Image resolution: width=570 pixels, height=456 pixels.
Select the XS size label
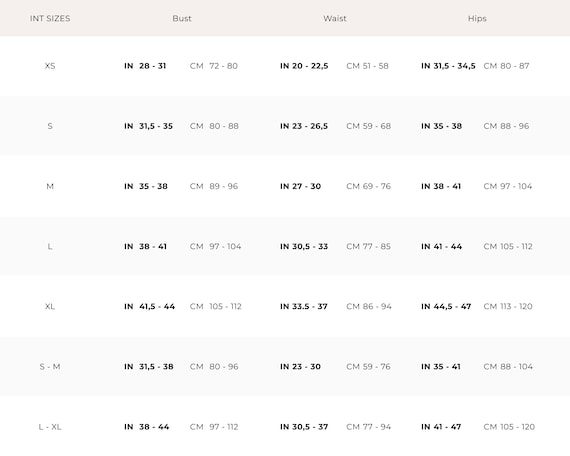50,66
